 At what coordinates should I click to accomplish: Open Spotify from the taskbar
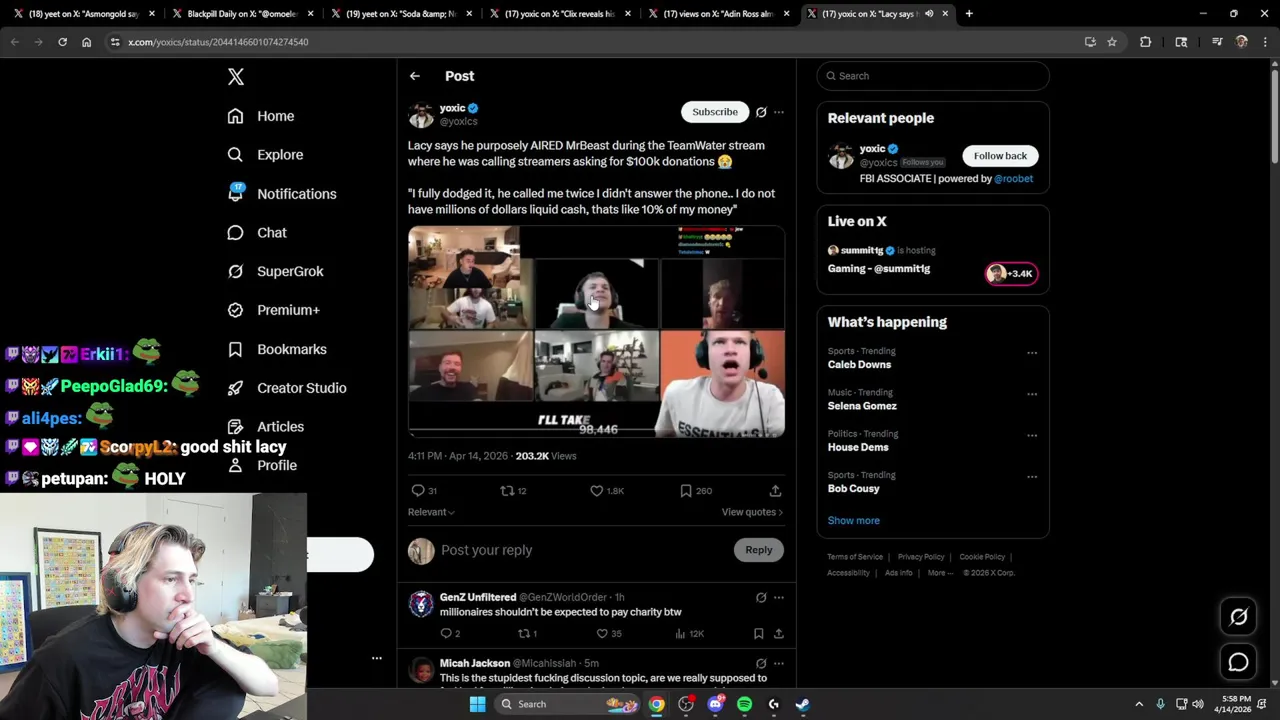(x=744, y=704)
